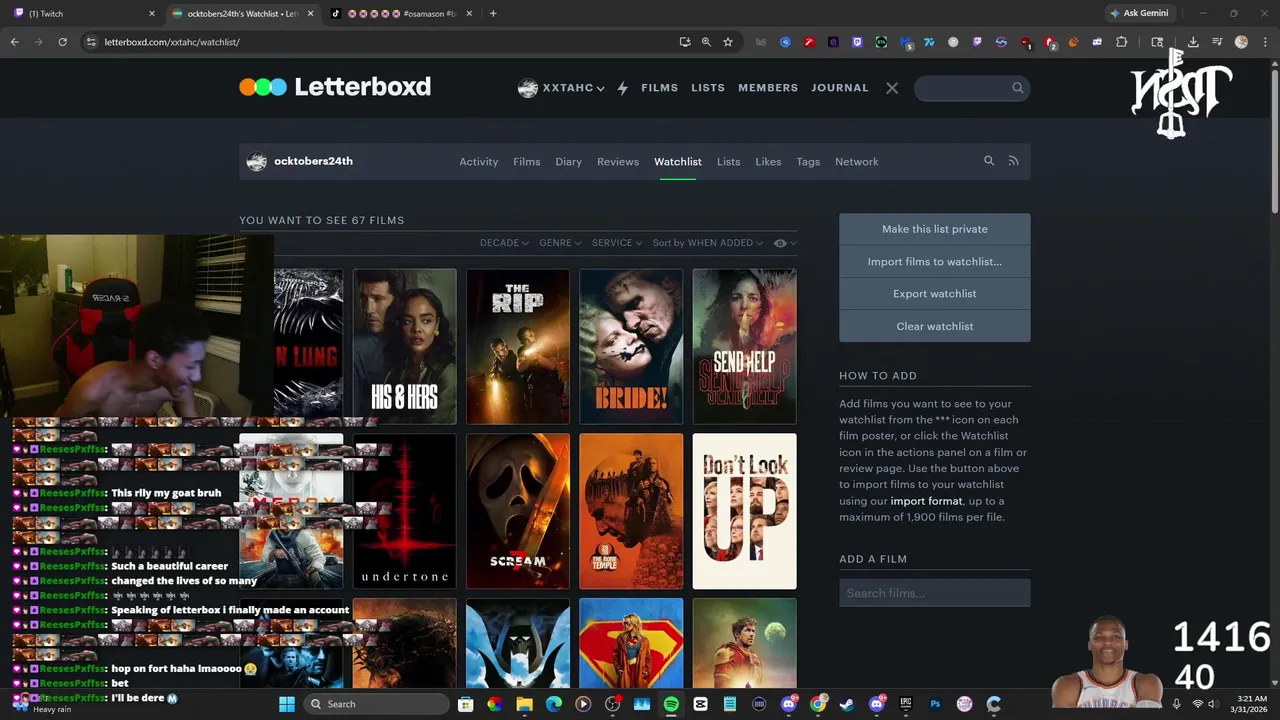This screenshot has width=1280, height=720.
Task: Open Chrome media controls icon
Action: click(x=1217, y=42)
